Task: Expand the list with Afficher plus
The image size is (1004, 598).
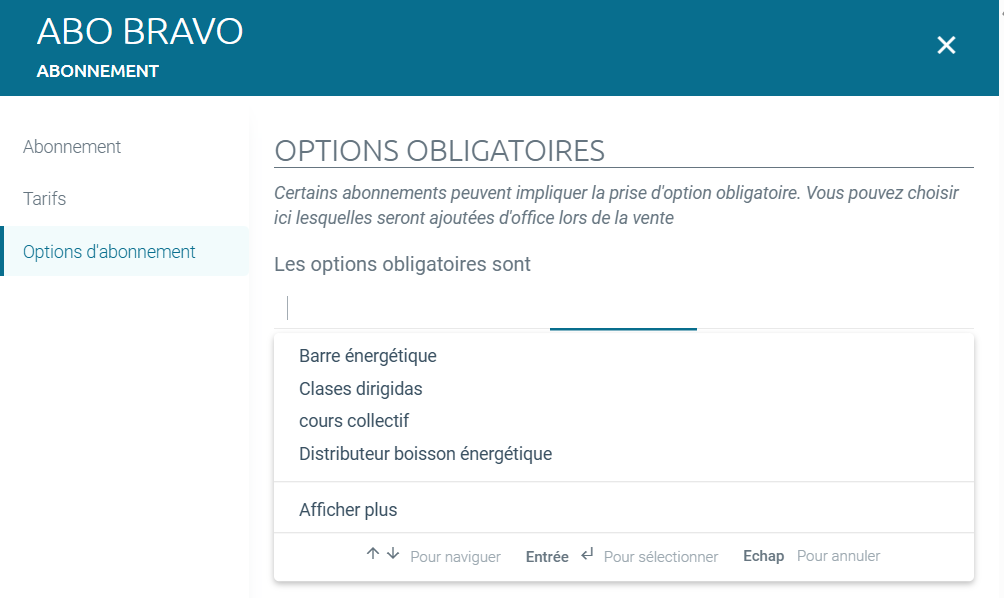Action: [348, 510]
